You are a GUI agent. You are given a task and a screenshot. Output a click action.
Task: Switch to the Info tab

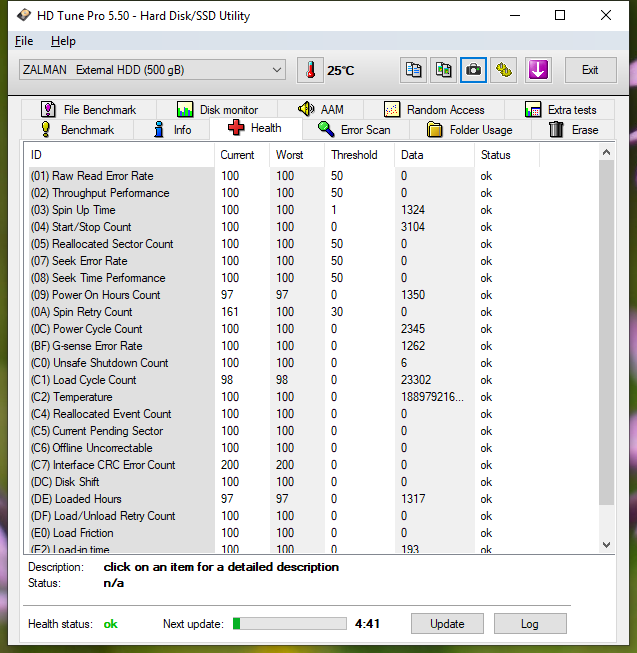point(172,130)
